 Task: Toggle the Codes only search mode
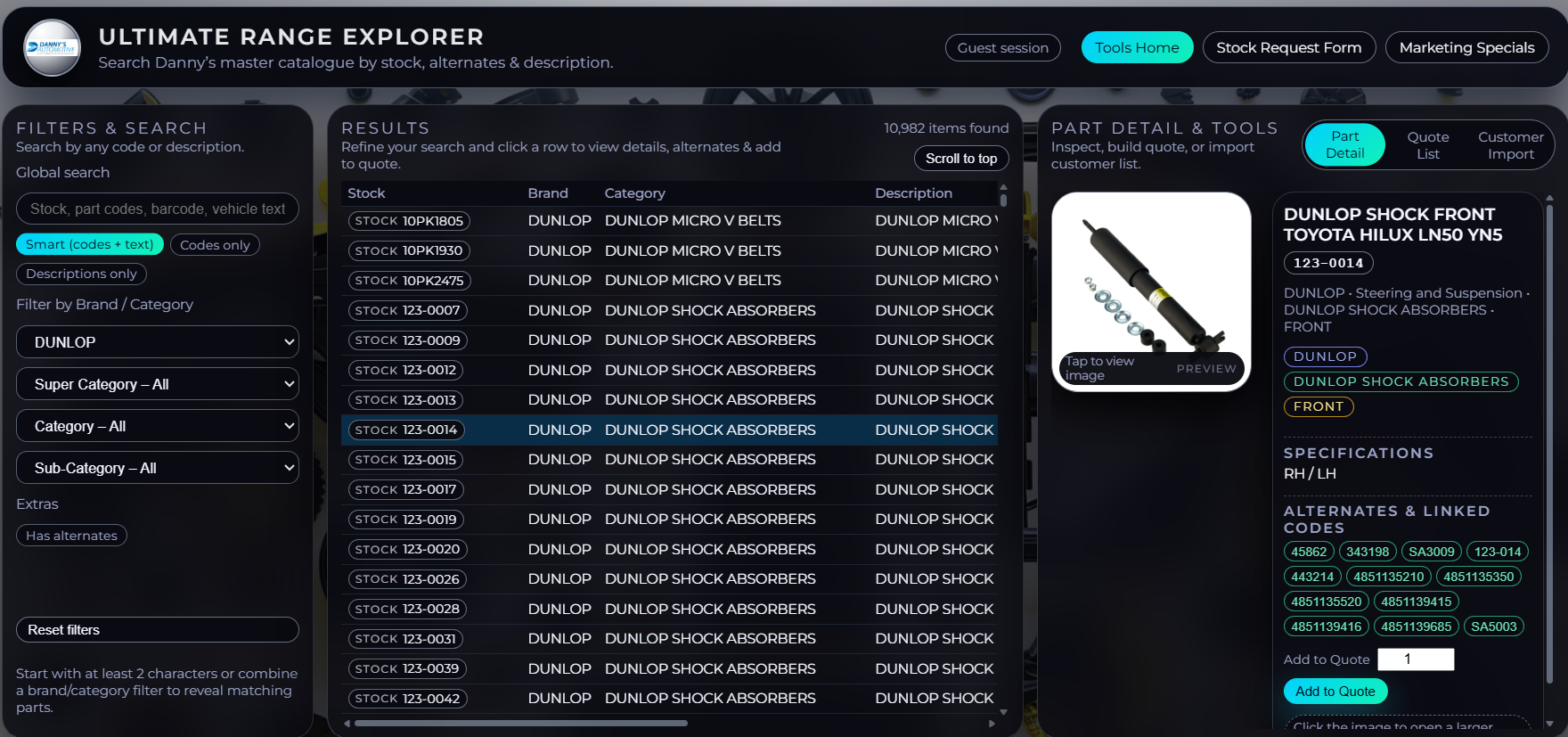point(215,245)
